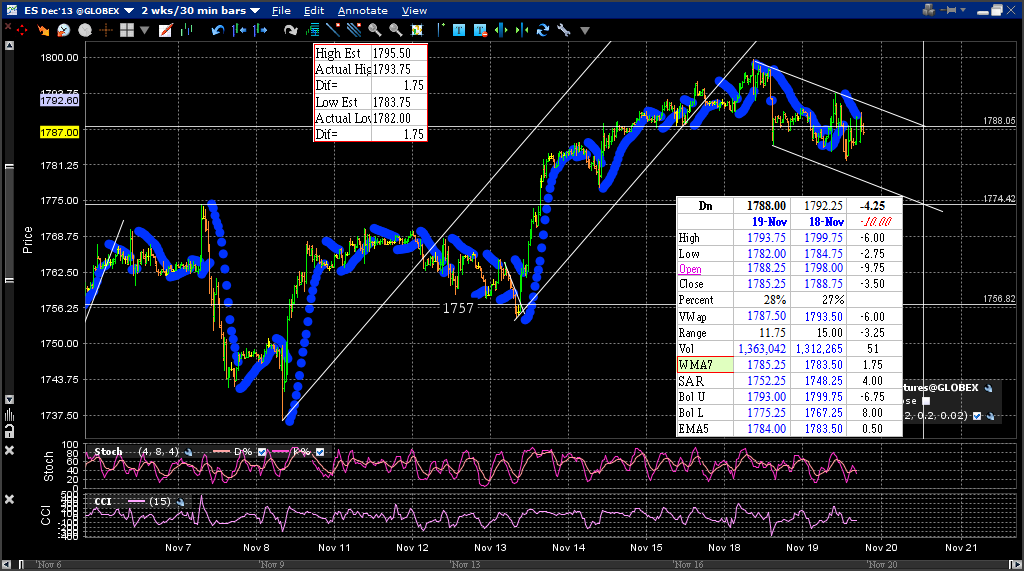Click the volume bars icon on left edge

(x=9, y=415)
